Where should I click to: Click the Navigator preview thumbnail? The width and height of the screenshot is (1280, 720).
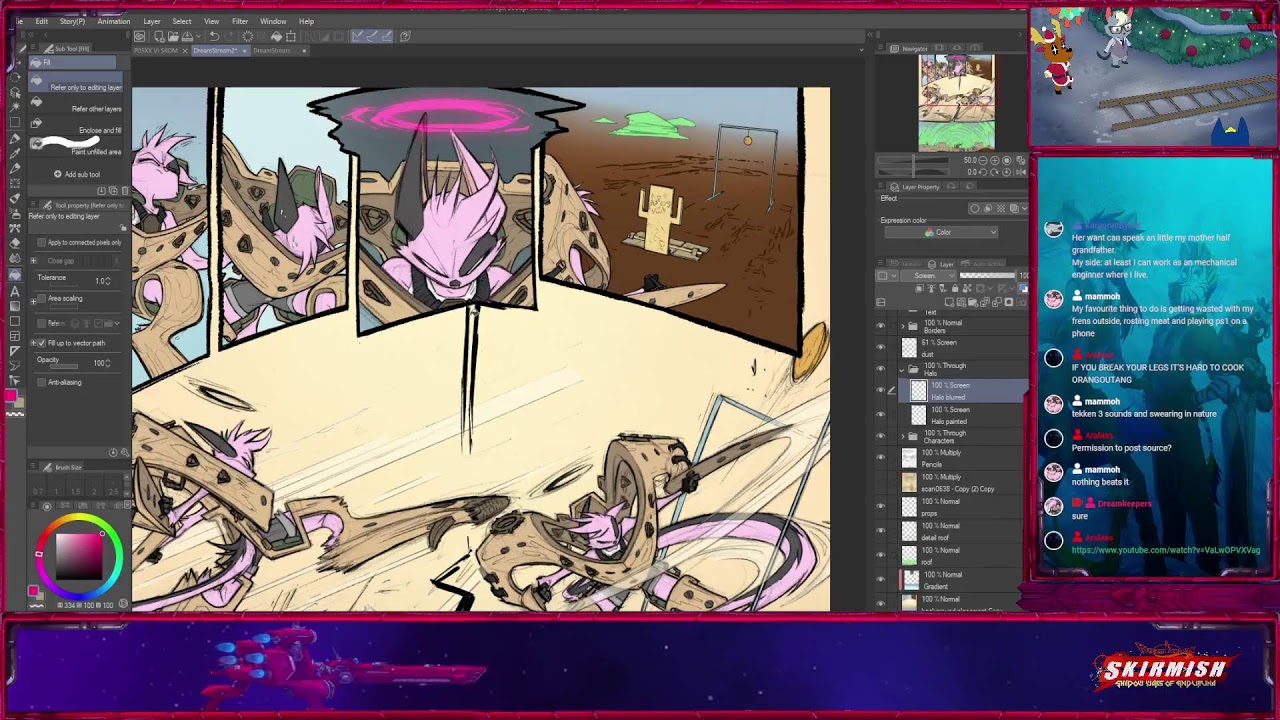coord(956,102)
